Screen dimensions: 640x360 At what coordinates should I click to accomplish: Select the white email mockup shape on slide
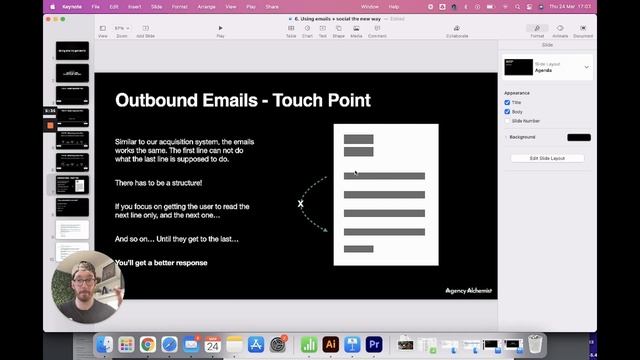click(x=386, y=195)
